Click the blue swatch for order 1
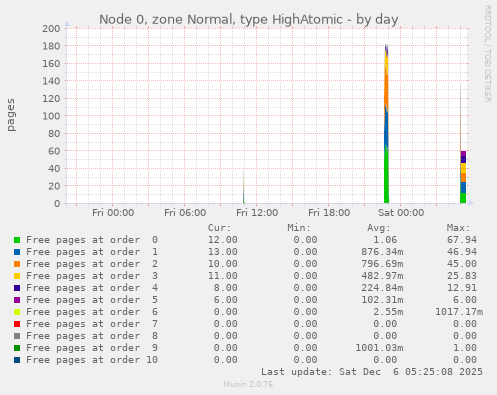The width and height of the screenshot is (497, 395). [x=17, y=252]
